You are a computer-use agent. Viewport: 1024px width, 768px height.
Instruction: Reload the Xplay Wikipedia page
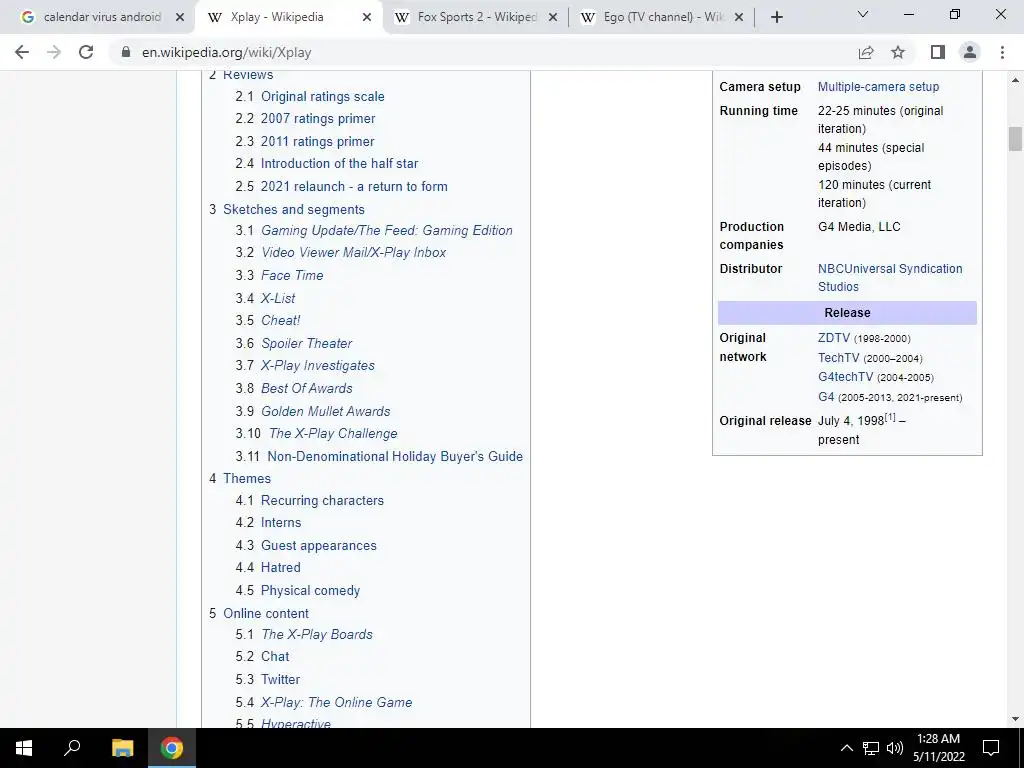point(86,52)
